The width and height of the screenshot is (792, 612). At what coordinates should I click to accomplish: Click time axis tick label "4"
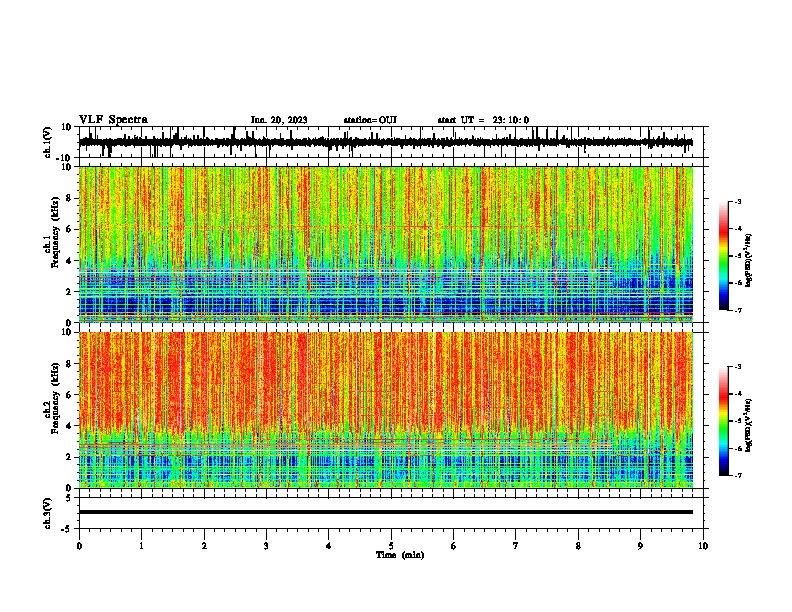(x=329, y=546)
